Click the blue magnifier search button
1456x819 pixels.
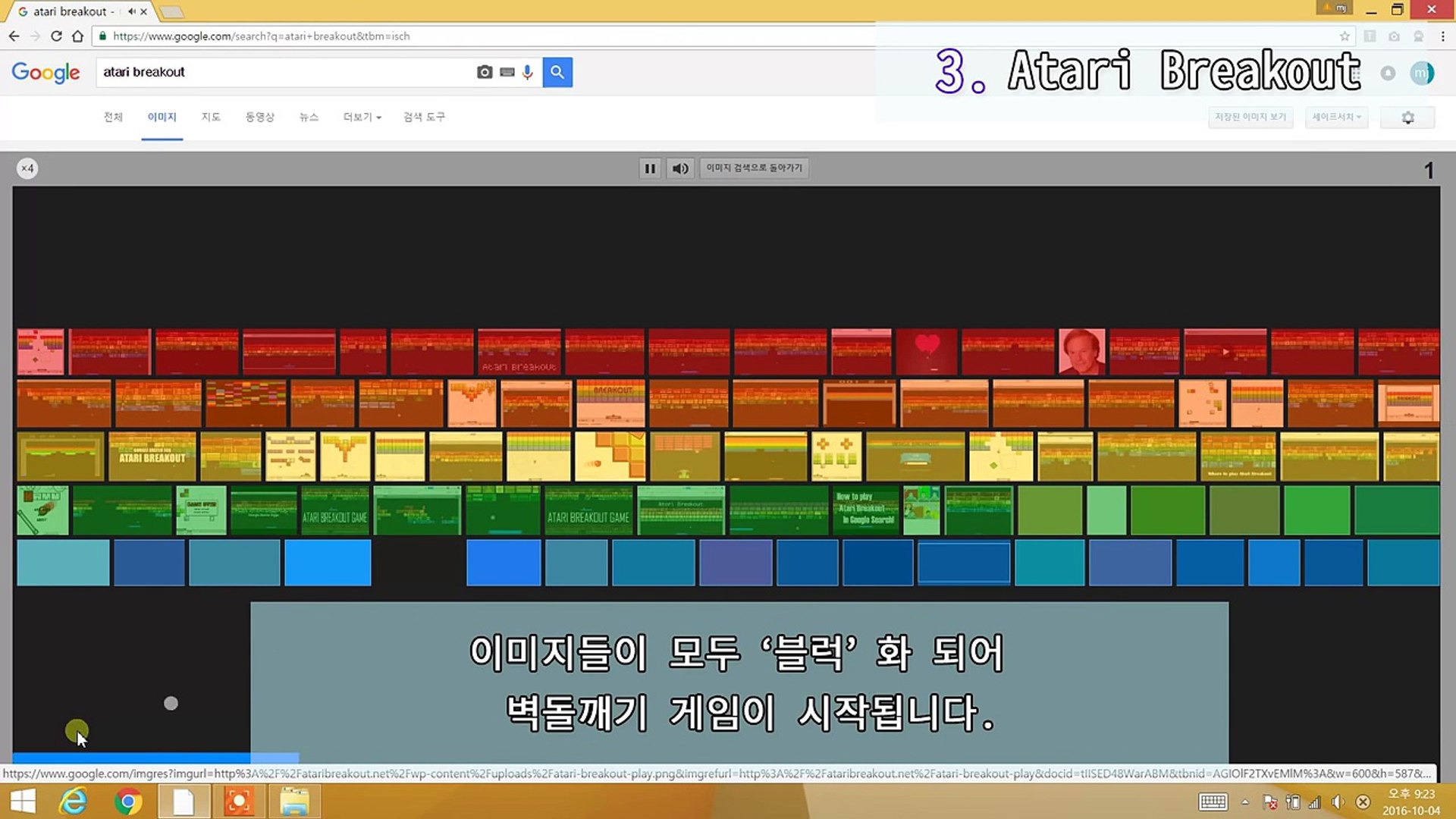click(x=557, y=72)
